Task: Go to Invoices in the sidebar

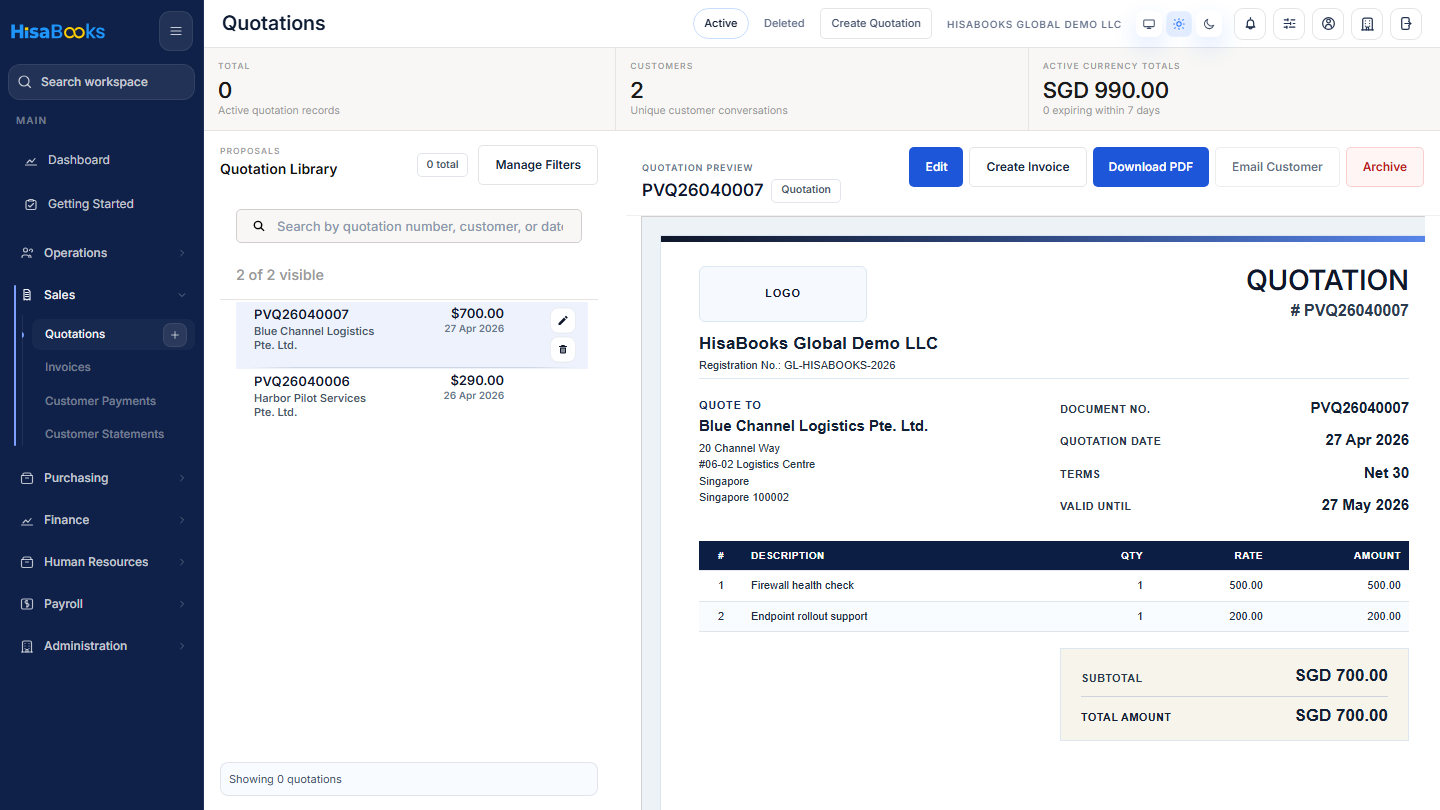Action: [68, 367]
